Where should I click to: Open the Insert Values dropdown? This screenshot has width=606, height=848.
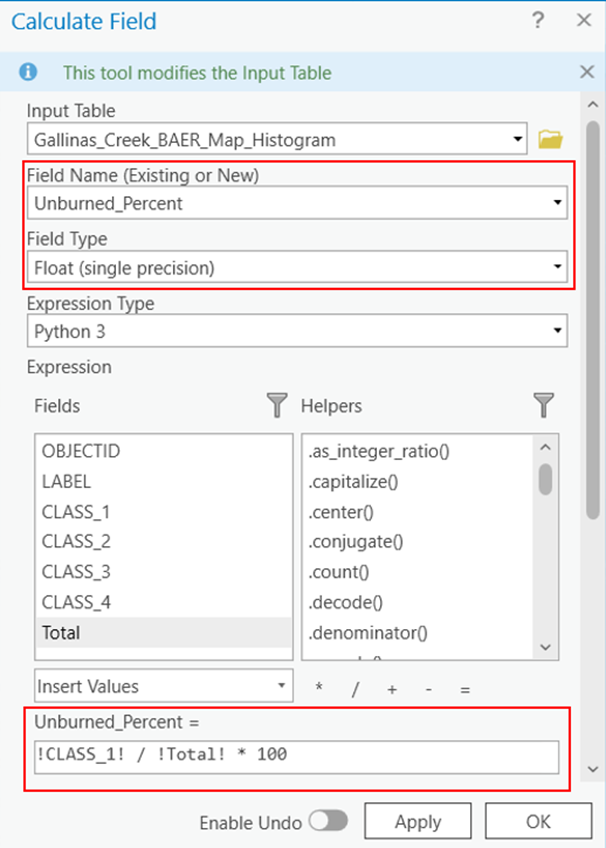(x=280, y=687)
